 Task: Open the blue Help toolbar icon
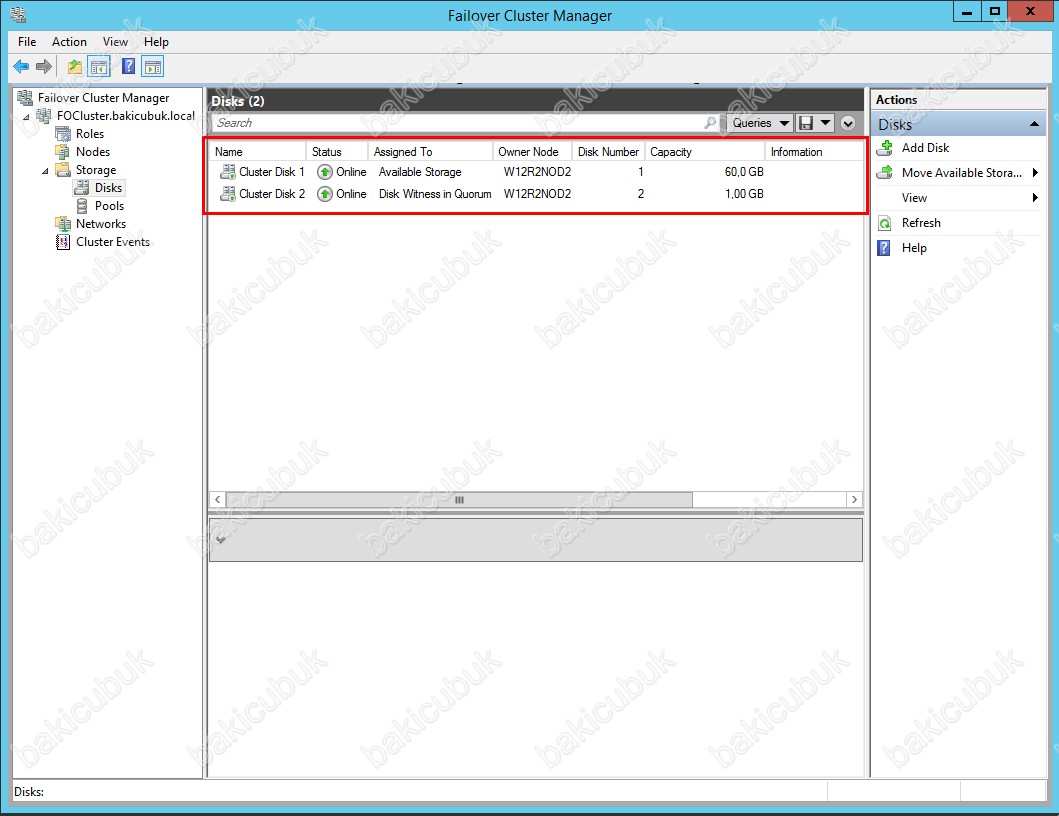coord(128,66)
